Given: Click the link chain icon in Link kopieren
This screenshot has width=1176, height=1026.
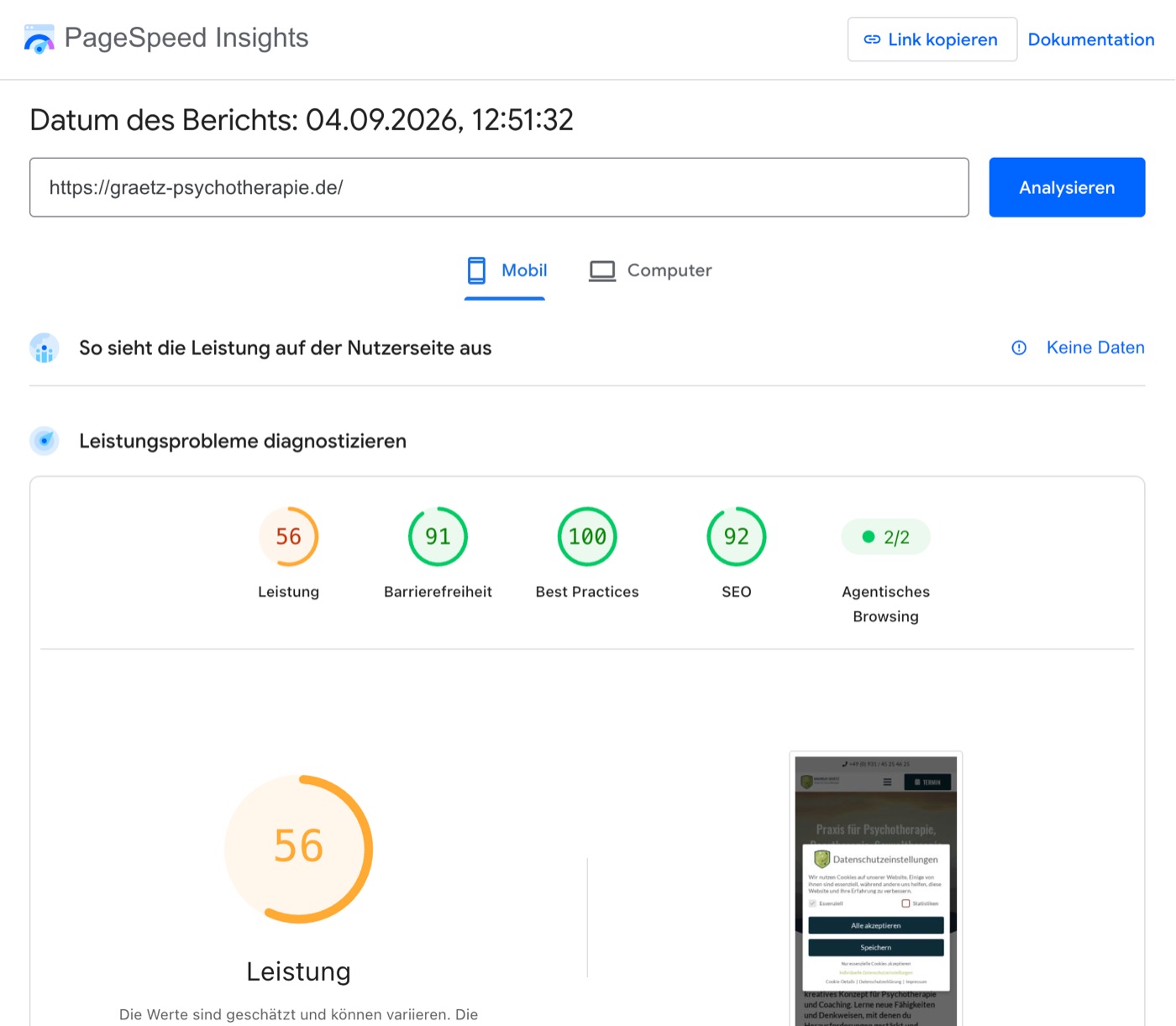Looking at the screenshot, I should pos(872,39).
